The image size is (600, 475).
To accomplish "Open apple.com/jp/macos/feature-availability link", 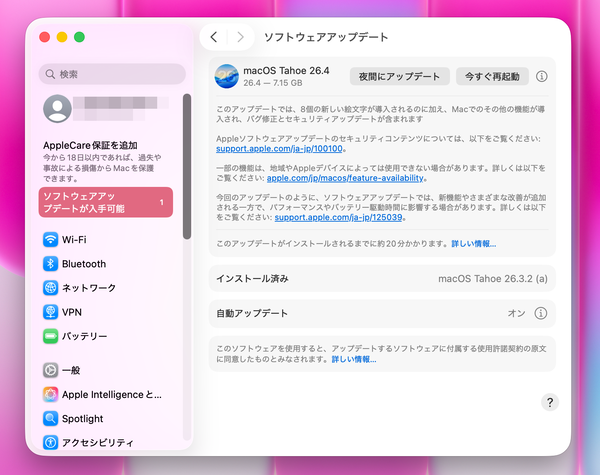I will point(345,178).
